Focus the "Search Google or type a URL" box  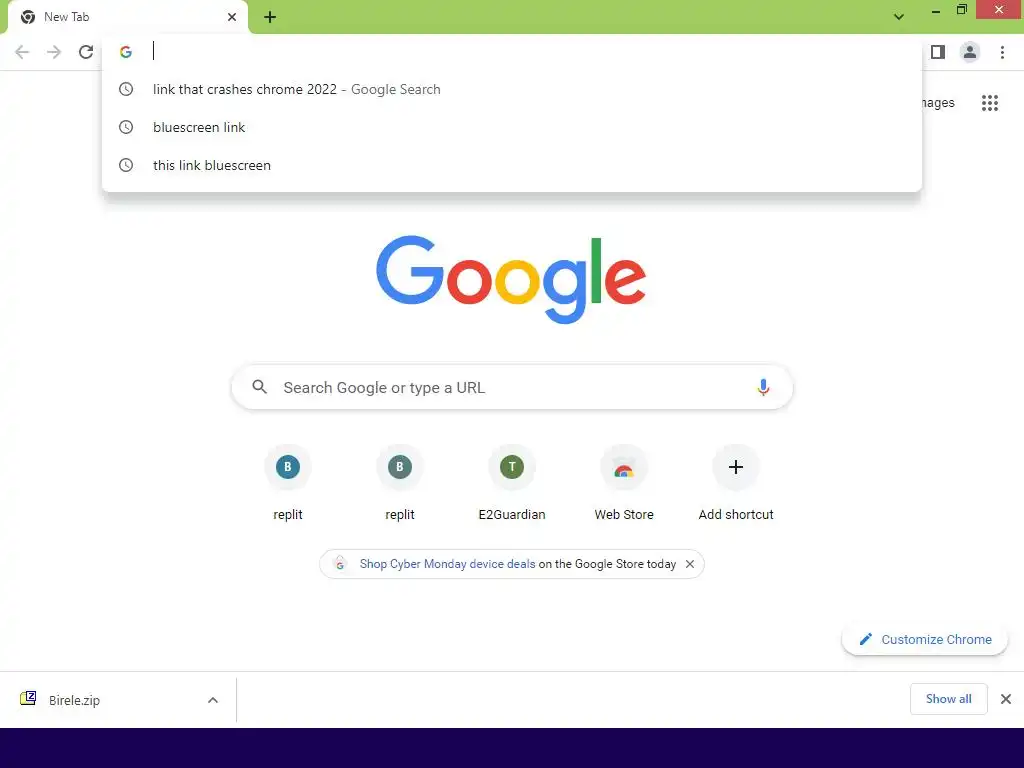coord(512,387)
